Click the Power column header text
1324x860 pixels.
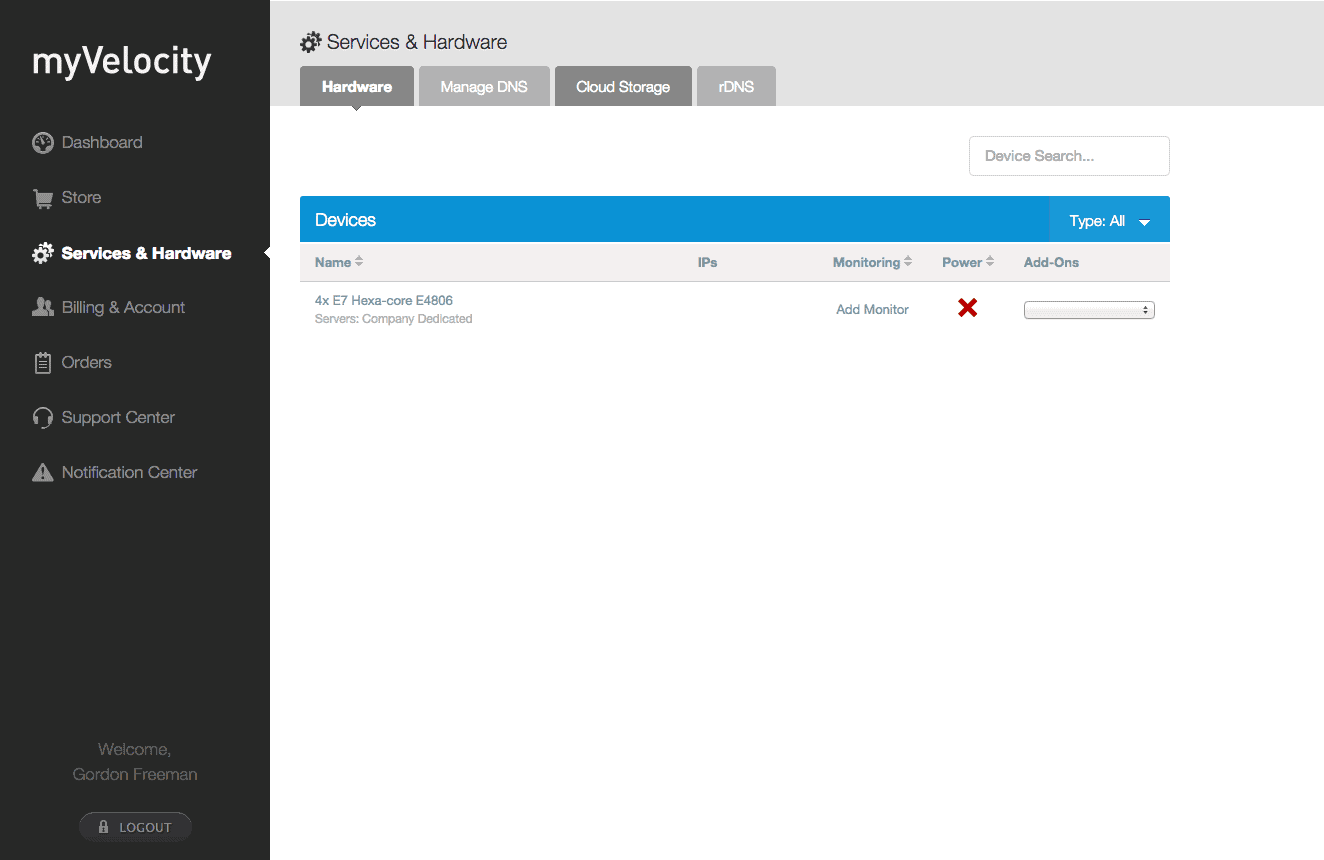pyautogui.click(x=962, y=262)
